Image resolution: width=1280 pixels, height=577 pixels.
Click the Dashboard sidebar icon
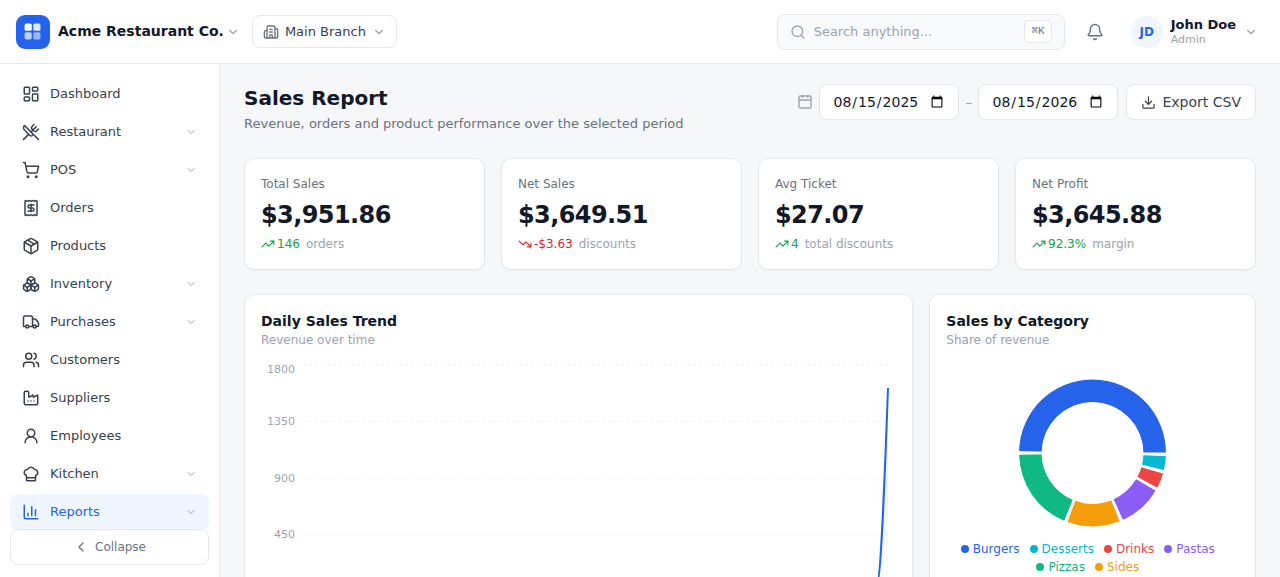coord(31,94)
